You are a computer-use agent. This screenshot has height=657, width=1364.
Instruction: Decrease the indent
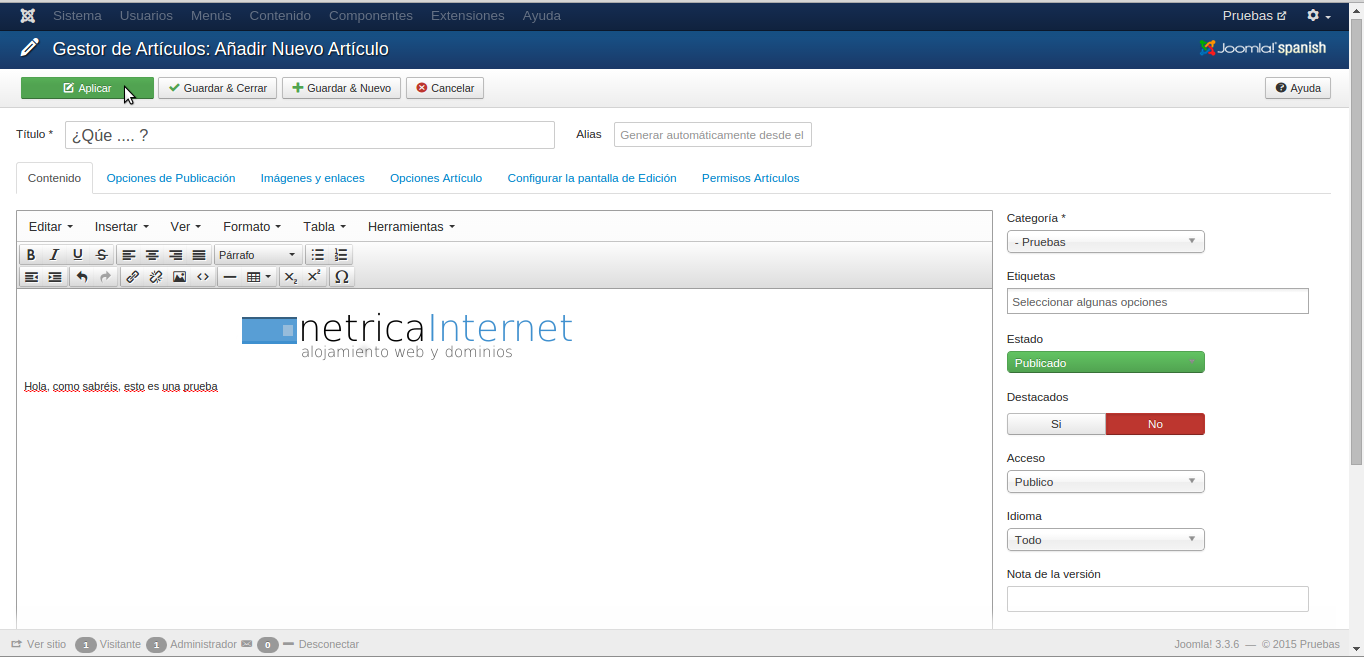31,277
